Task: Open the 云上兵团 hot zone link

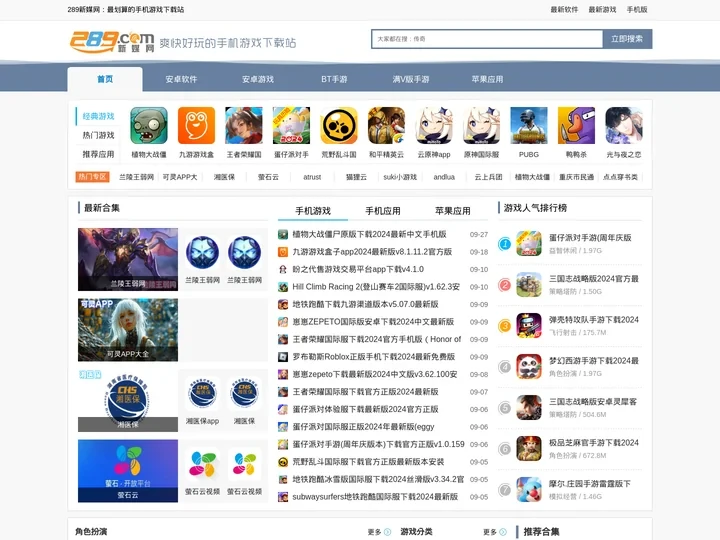Action: tap(488, 177)
